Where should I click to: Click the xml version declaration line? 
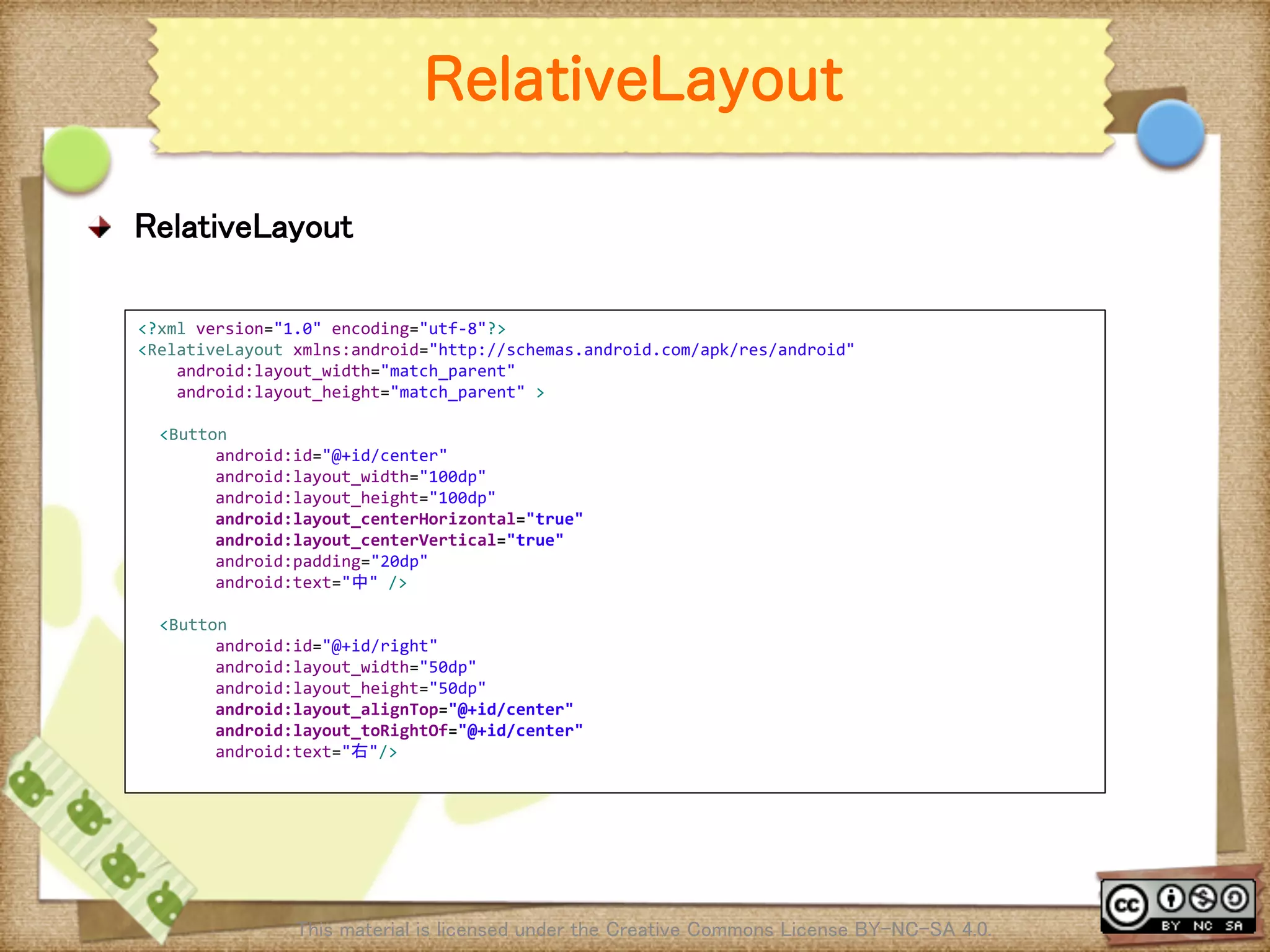coord(322,328)
